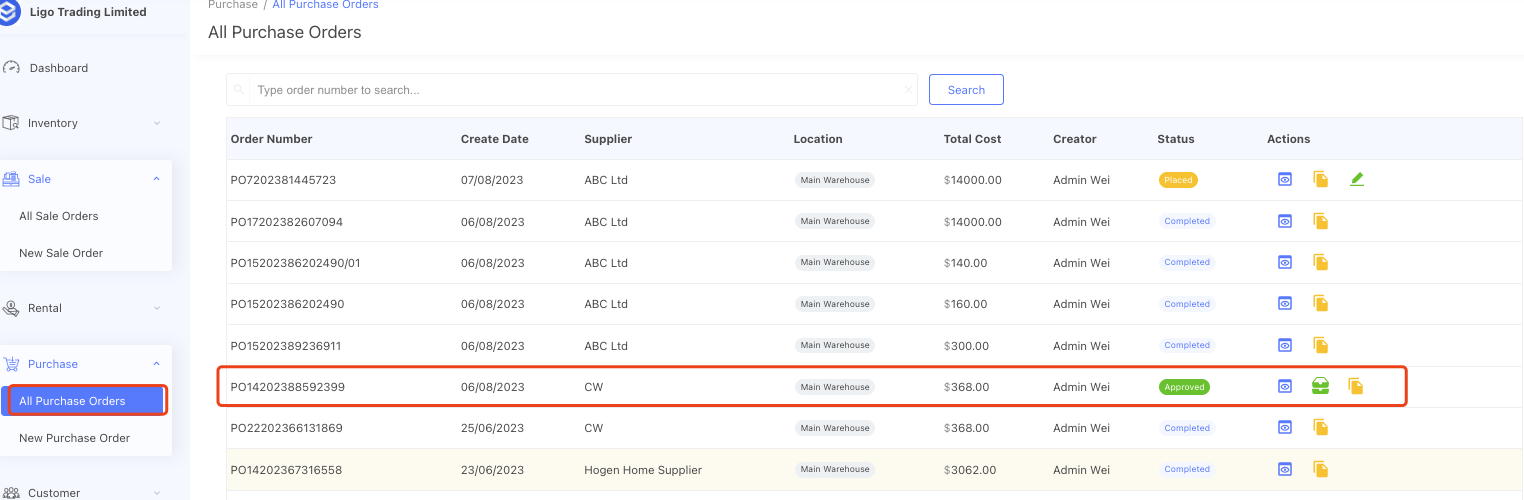Click the green receive icon on the Approved order

click(1320, 386)
